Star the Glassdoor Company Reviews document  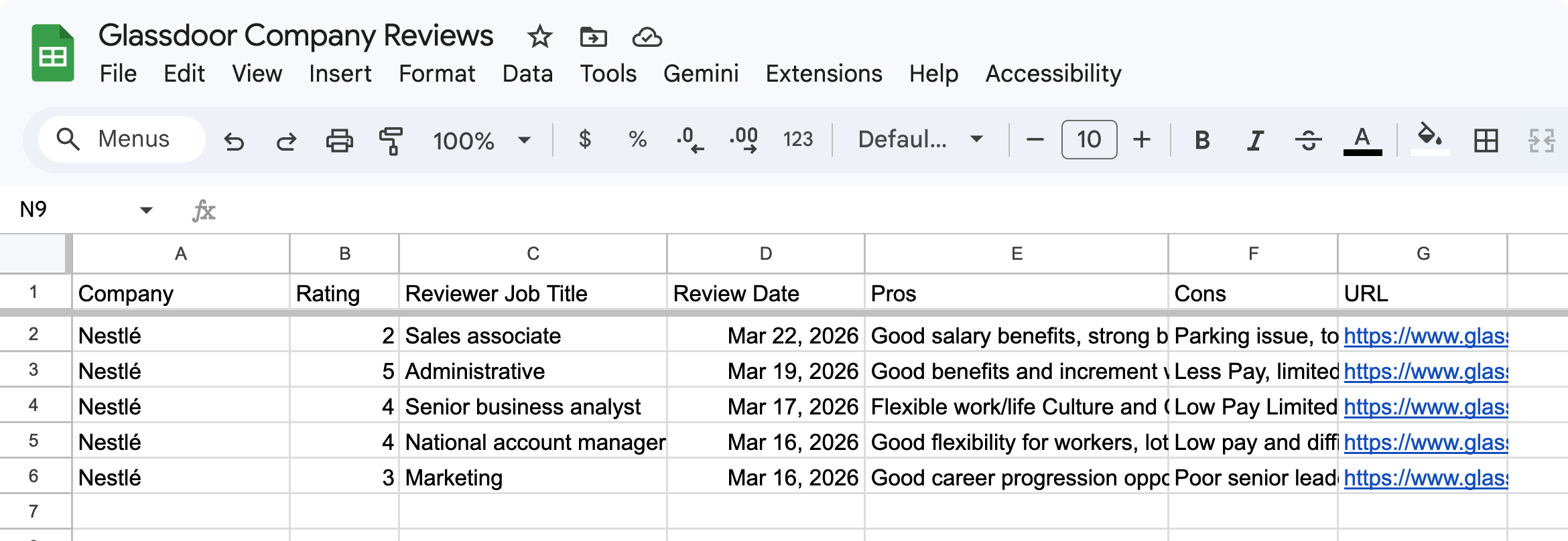pos(539,37)
